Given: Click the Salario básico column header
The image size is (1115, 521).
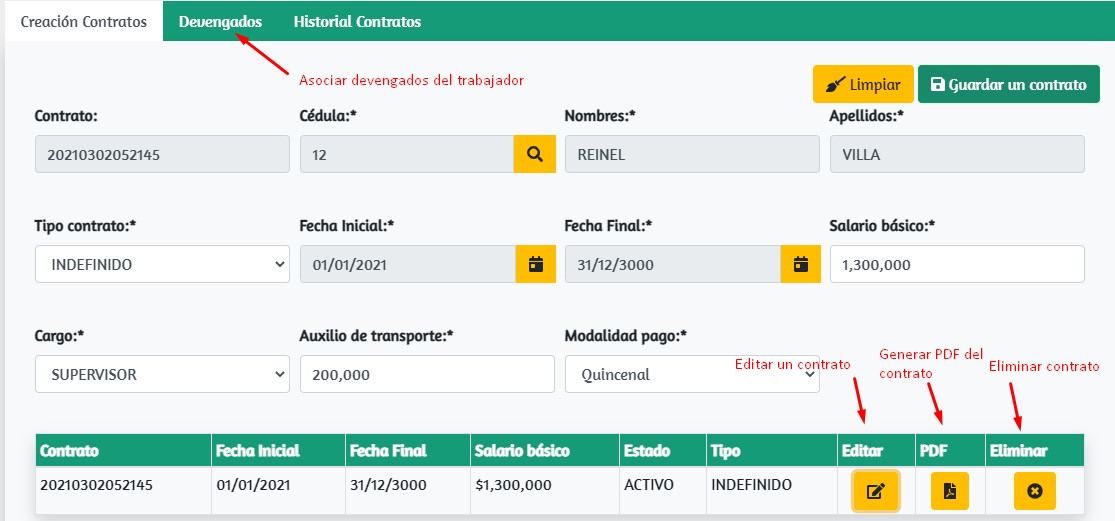Looking at the screenshot, I should point(521,451).
